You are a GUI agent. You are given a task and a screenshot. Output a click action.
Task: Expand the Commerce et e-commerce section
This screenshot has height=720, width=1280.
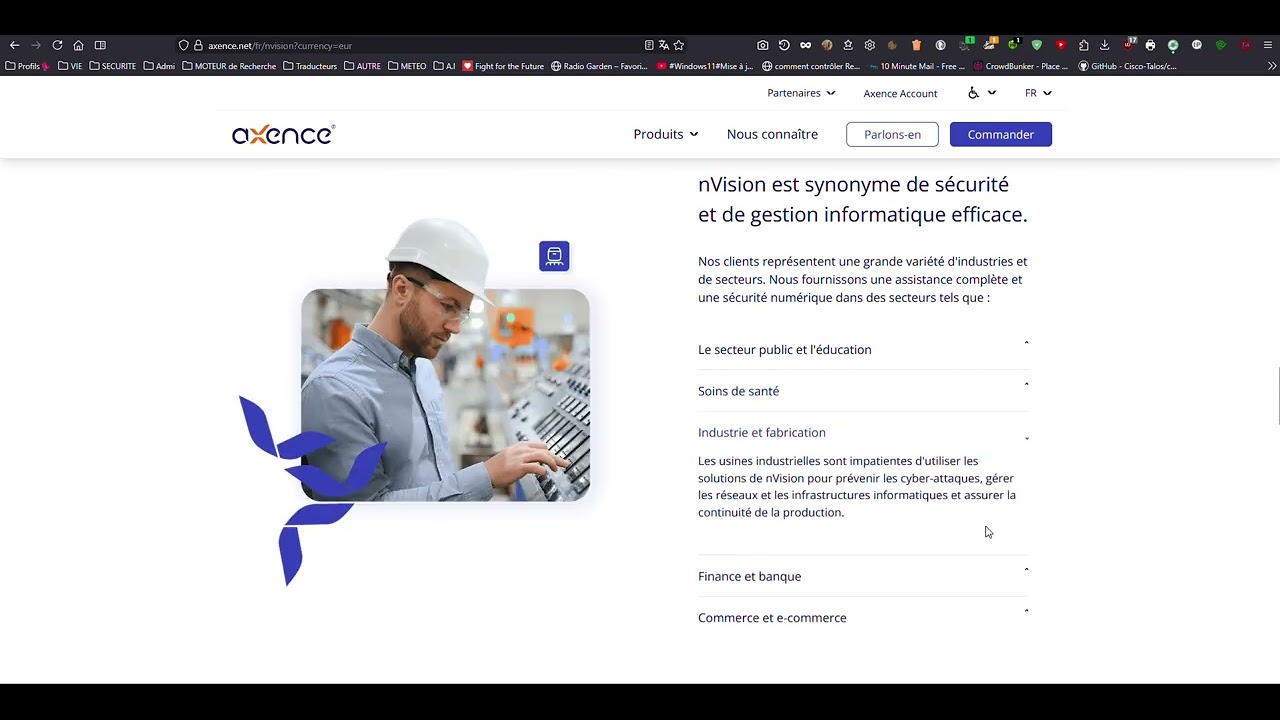point(863,618)
